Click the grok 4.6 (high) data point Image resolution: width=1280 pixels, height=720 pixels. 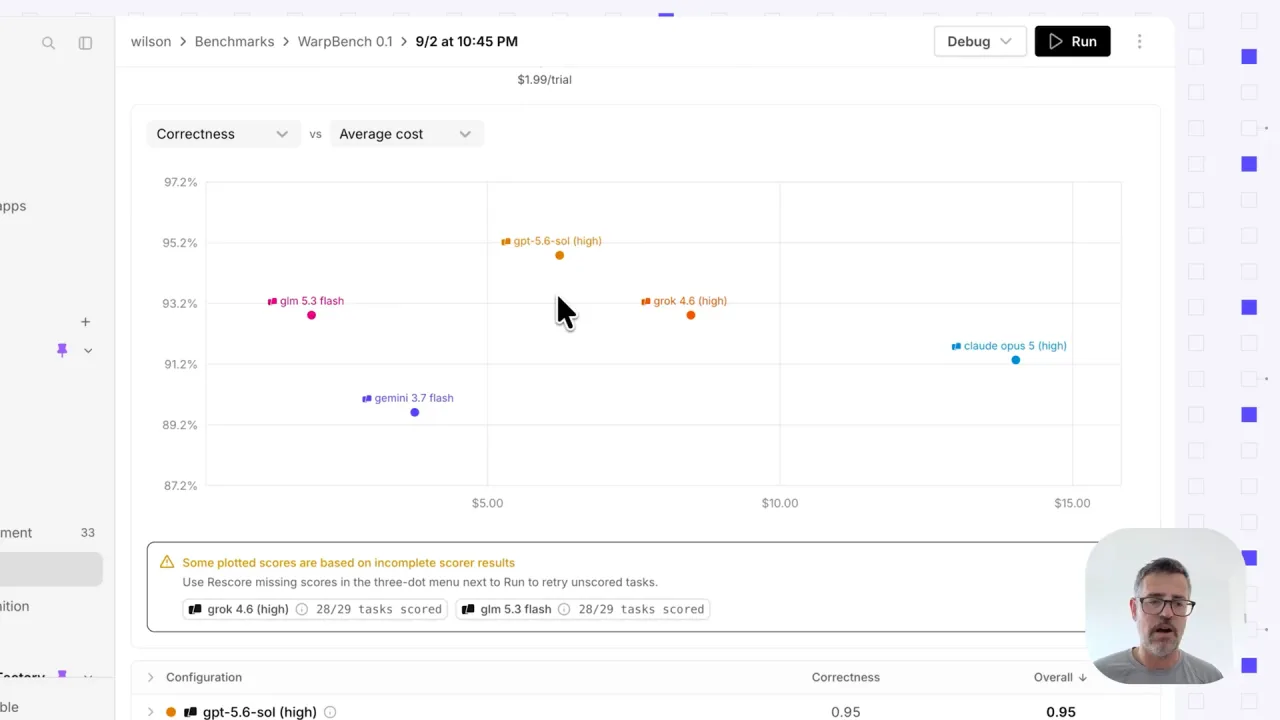coord(690,315)
